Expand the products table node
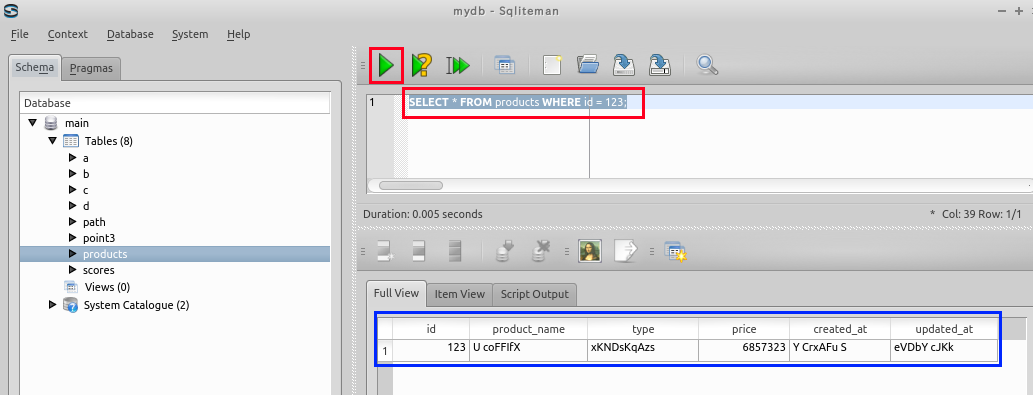The width and height of the screenshot is (1033, 395). (72, 253)
